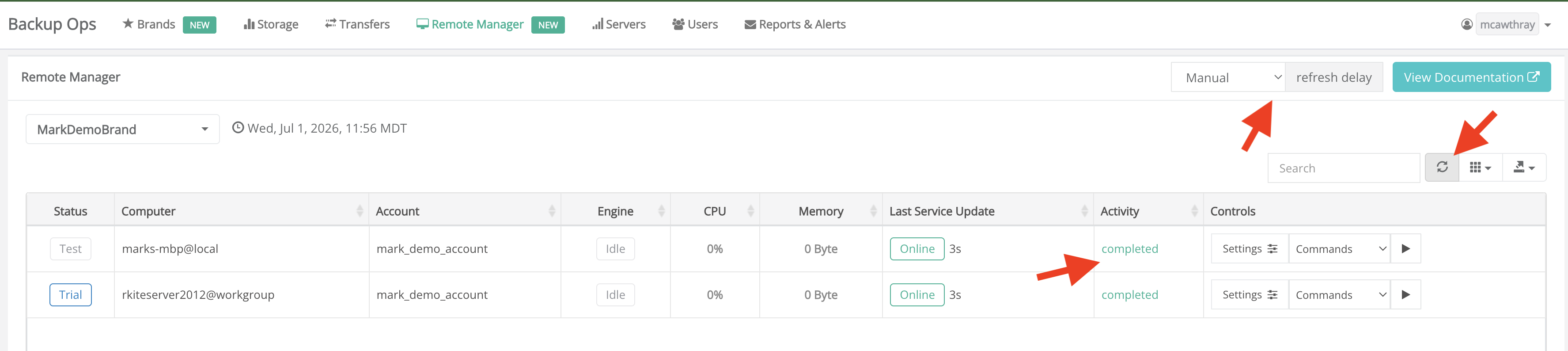
Task: Click the Trial status badge
Action: coord(71,295)
